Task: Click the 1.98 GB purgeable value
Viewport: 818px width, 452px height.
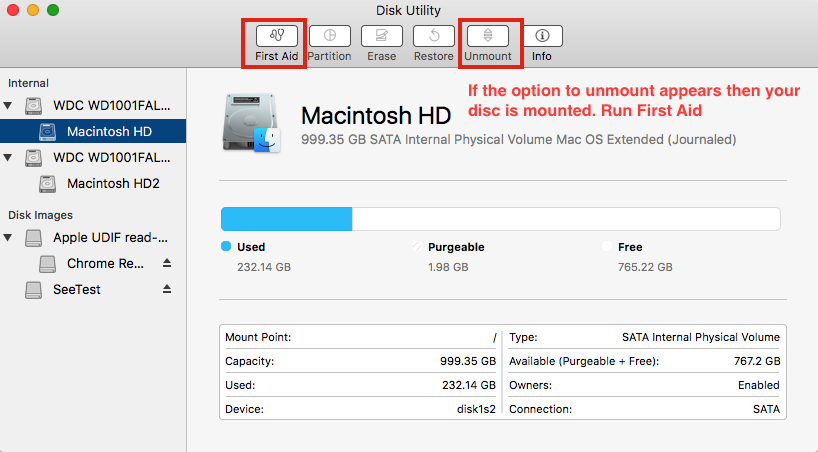Action: [x=448, y=267]
